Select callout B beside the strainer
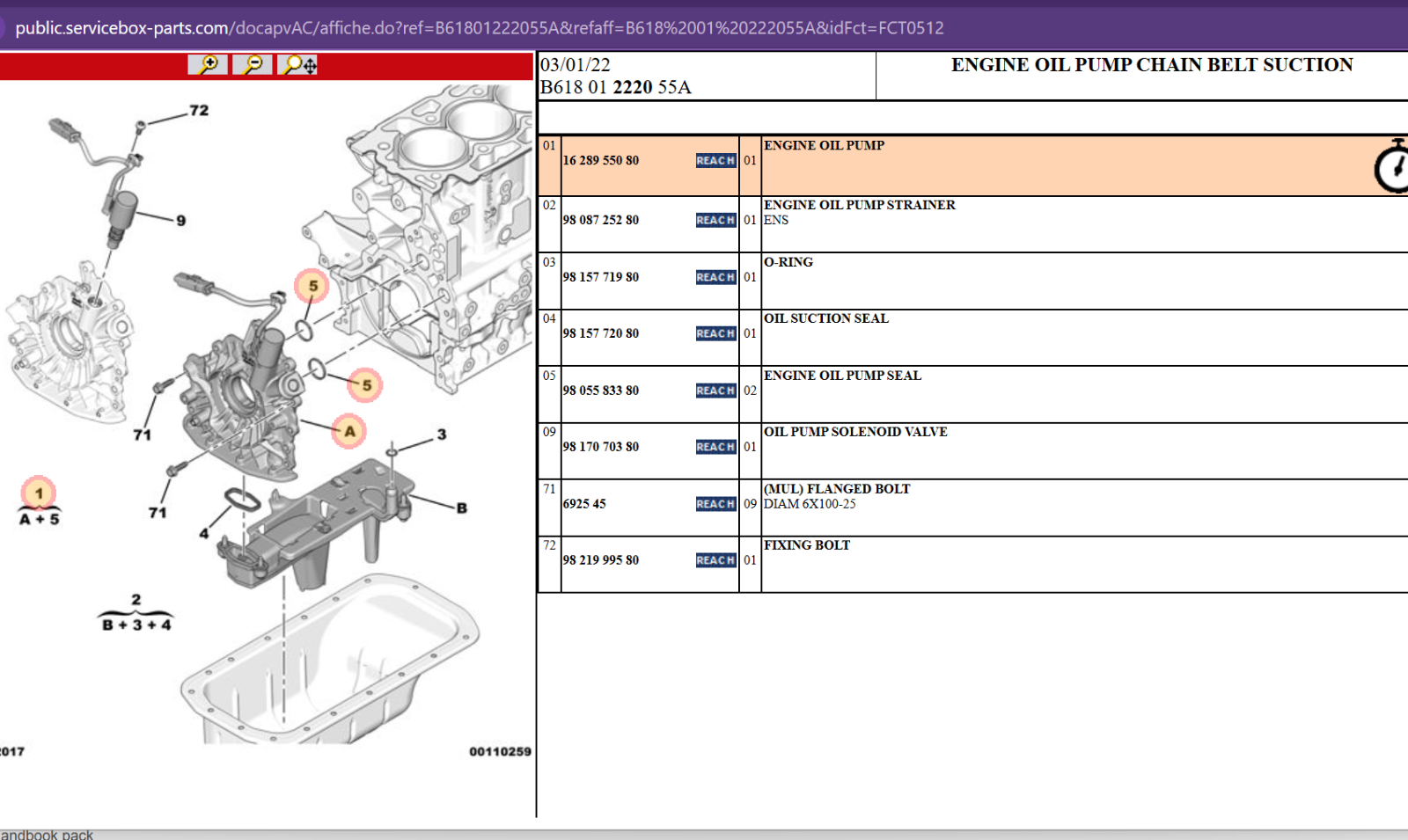The width and height of the screenshot is (1408, 840). pyautogui.click(x=462, y=508)
